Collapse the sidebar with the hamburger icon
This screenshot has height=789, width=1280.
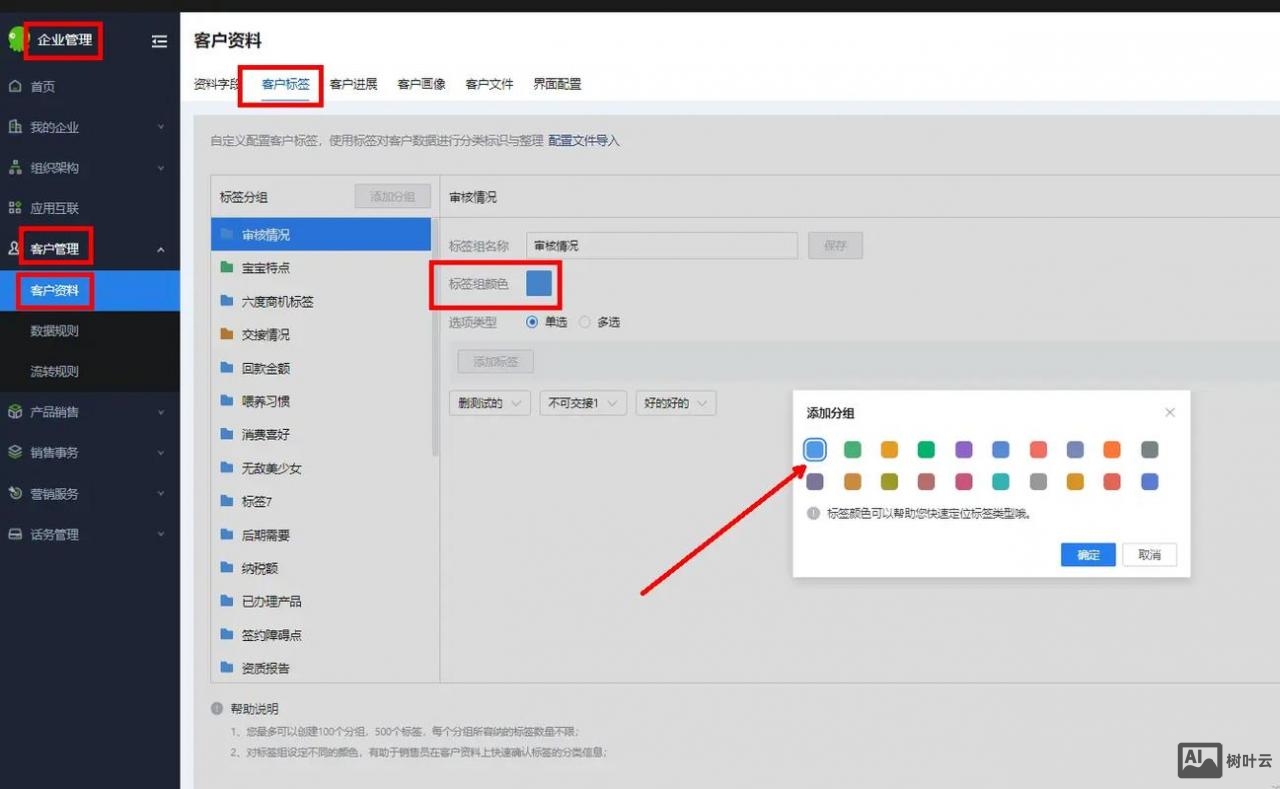pyautogui.click(x=159, y=42)
